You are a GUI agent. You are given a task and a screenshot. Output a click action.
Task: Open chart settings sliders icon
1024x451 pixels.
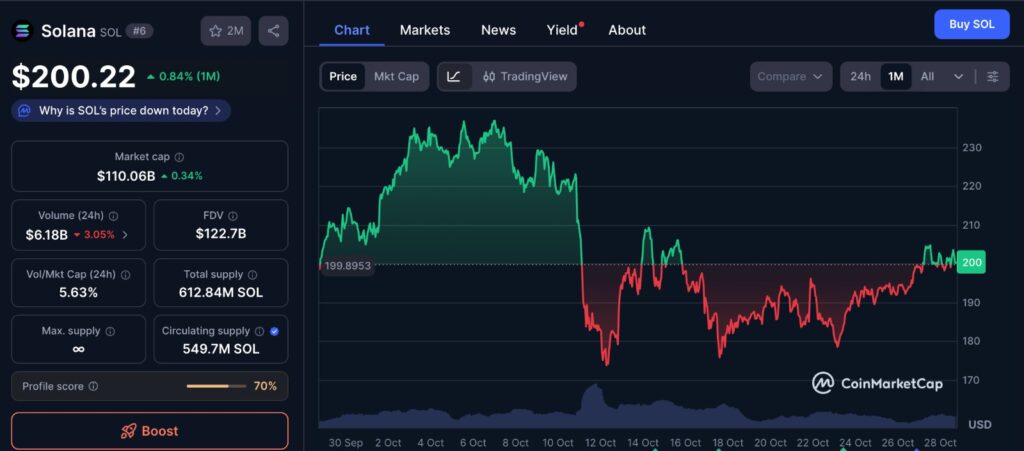pos(993,76)
